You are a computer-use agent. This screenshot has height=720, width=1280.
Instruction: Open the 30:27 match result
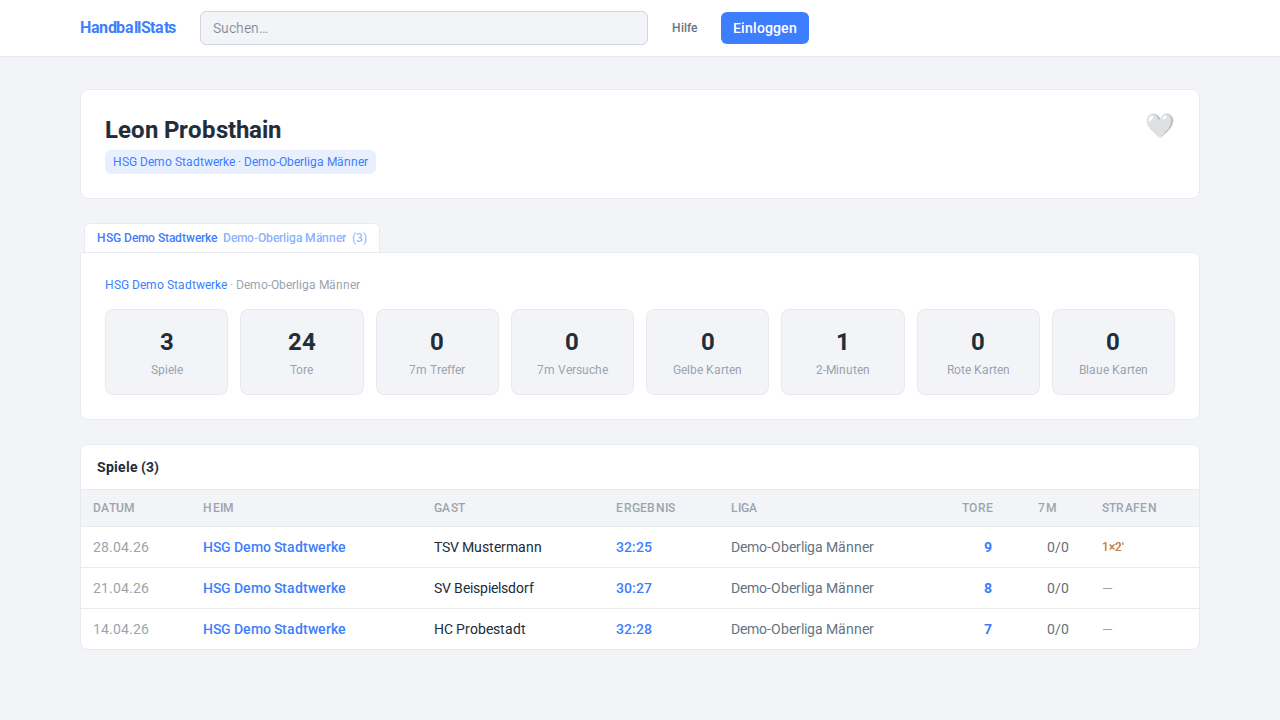[634, 588]
